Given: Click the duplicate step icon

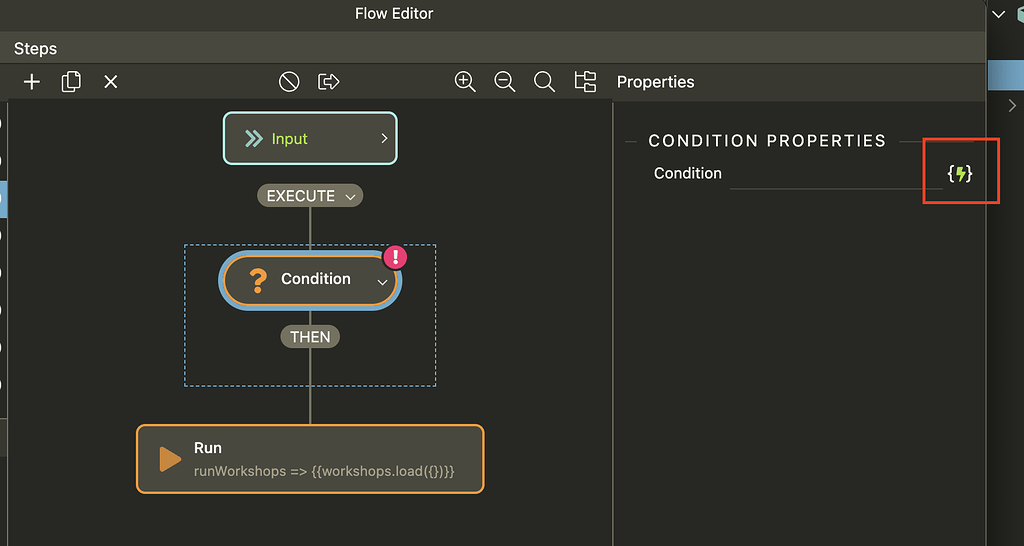Looking at the screenshot, I should coord(71,82).
